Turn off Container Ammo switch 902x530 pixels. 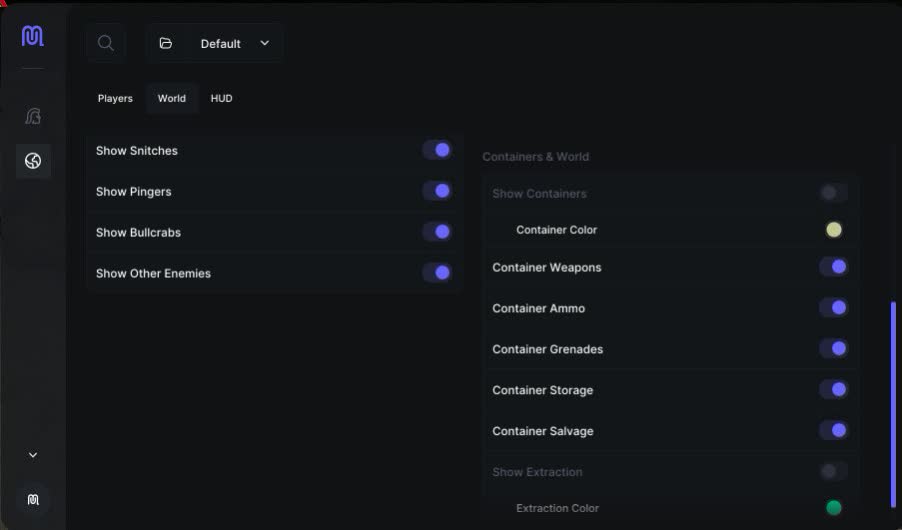(x=834, y=308)
